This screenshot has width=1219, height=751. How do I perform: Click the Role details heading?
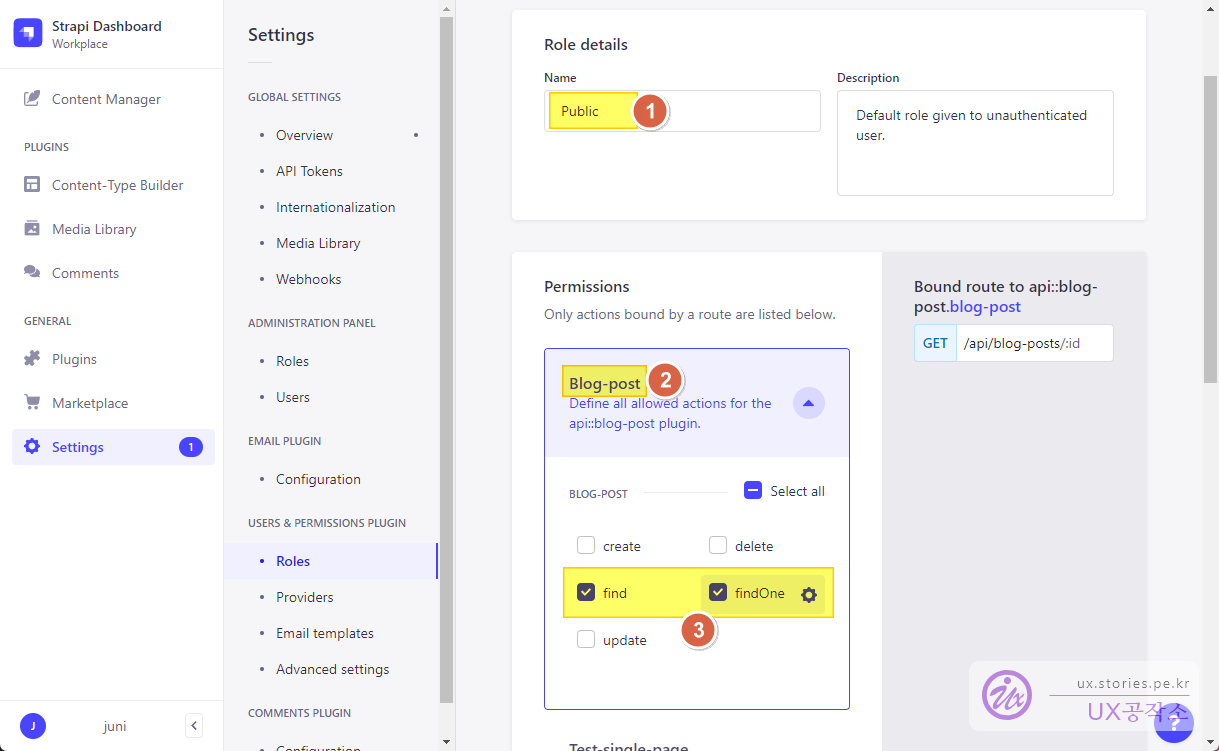586,44
